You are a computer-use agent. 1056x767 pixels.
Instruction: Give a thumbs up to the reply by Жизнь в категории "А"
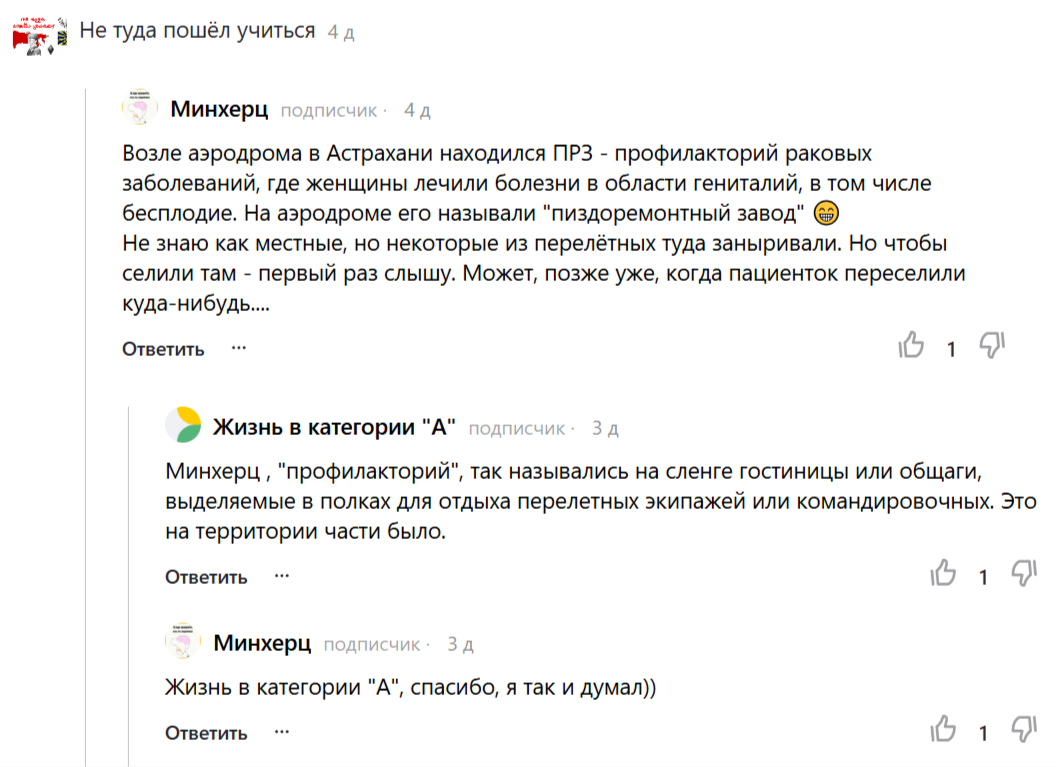click(944, 577)
